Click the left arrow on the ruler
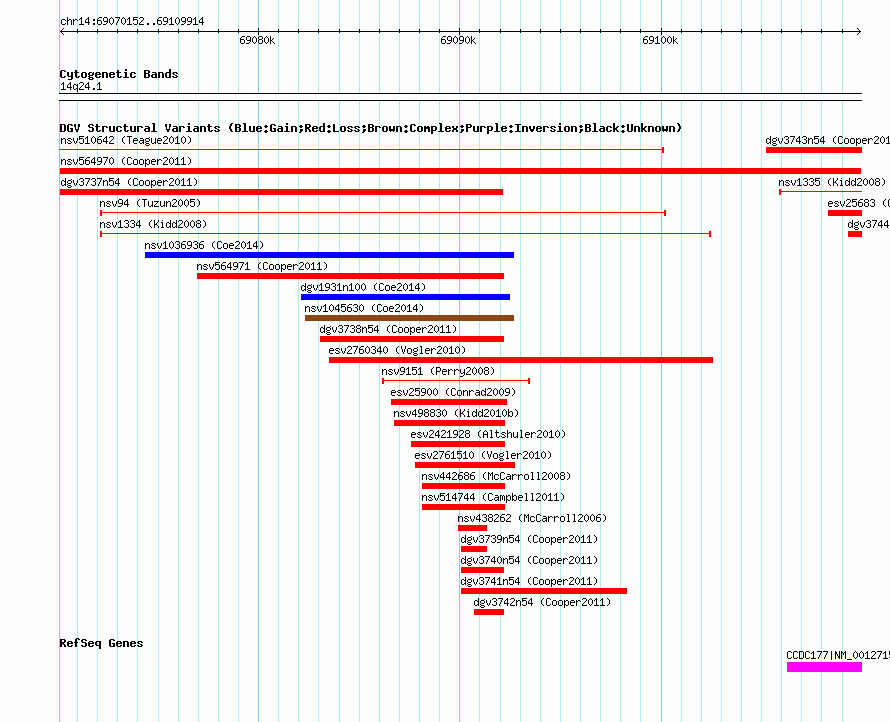This screenshot has height=722, width=890. pyautogui.click(x=62, y=32)
